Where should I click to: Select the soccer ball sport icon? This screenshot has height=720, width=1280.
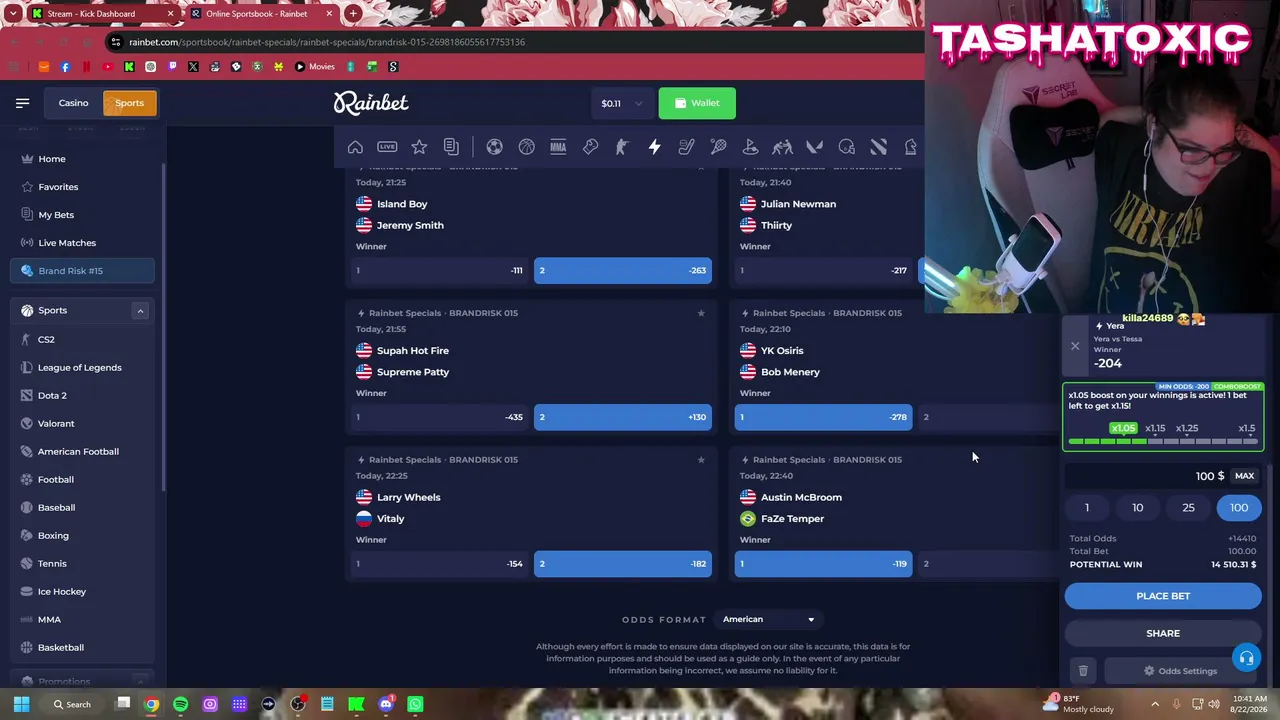494,147
